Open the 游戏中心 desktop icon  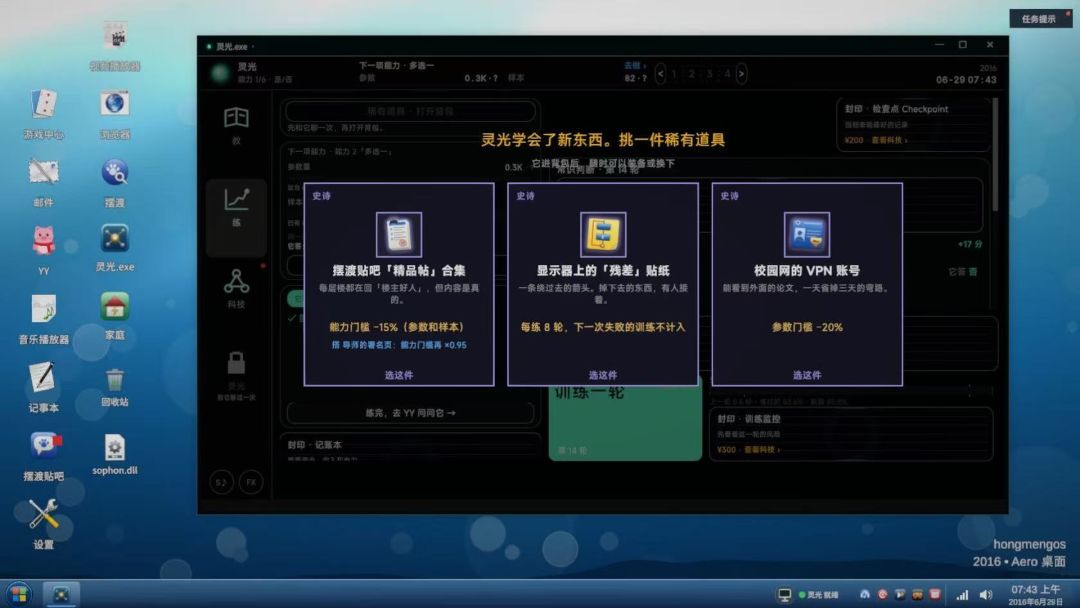click(x=43, y=113)
